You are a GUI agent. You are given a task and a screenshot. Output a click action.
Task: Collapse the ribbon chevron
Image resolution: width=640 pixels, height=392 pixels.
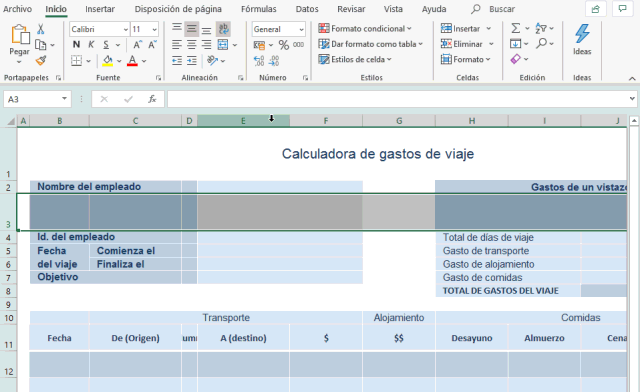point(632,78)
